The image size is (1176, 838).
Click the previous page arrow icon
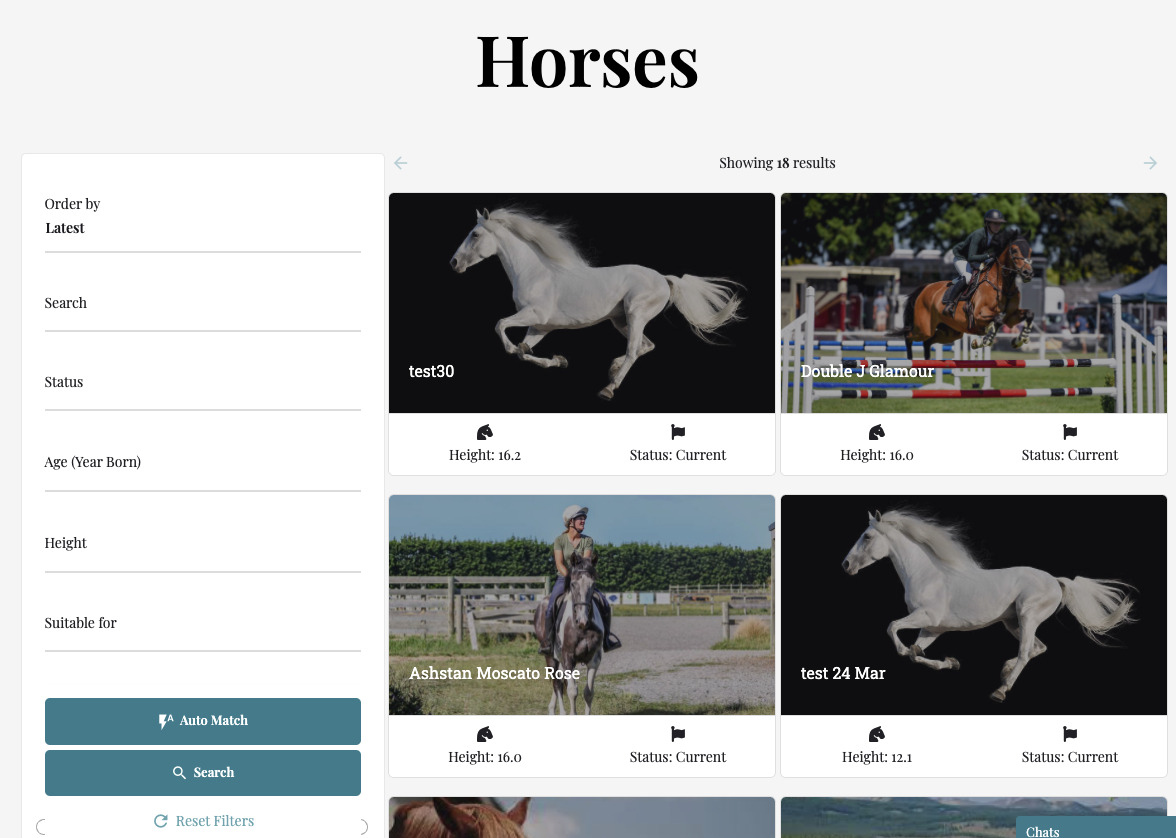coord(401,163)
